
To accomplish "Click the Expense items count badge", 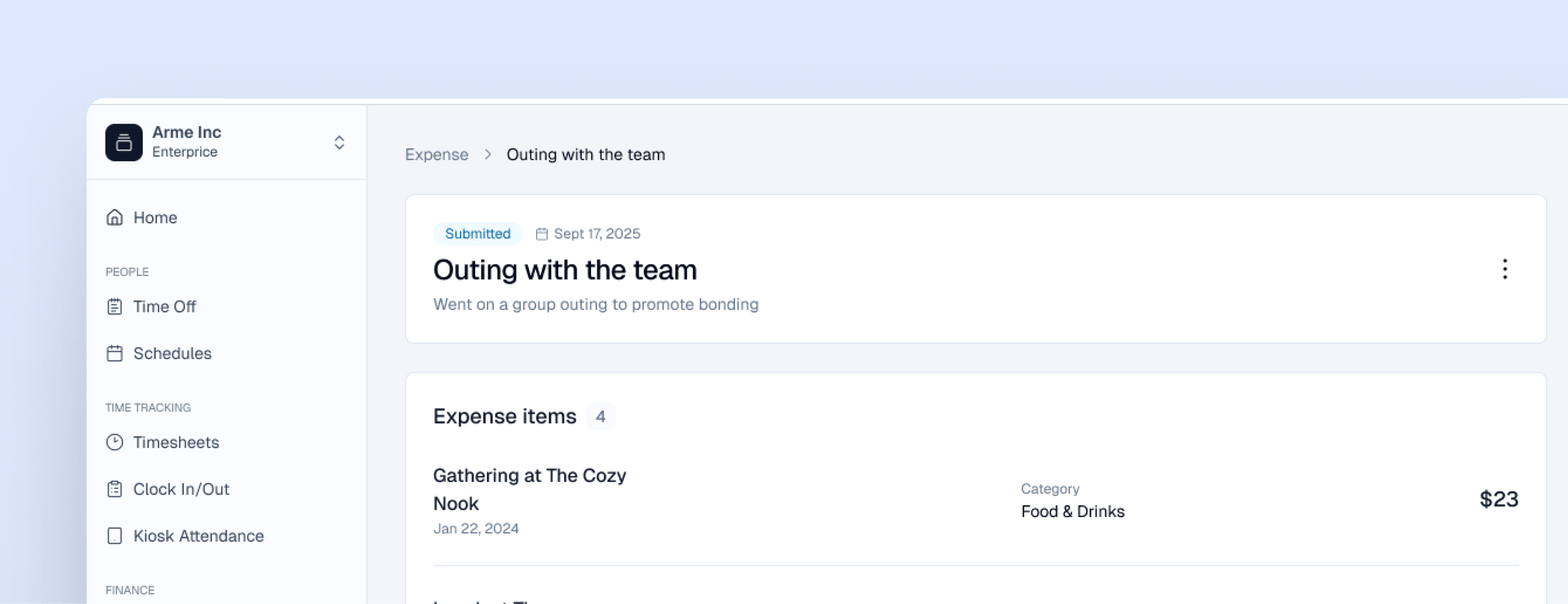I will tap(600, 417).
